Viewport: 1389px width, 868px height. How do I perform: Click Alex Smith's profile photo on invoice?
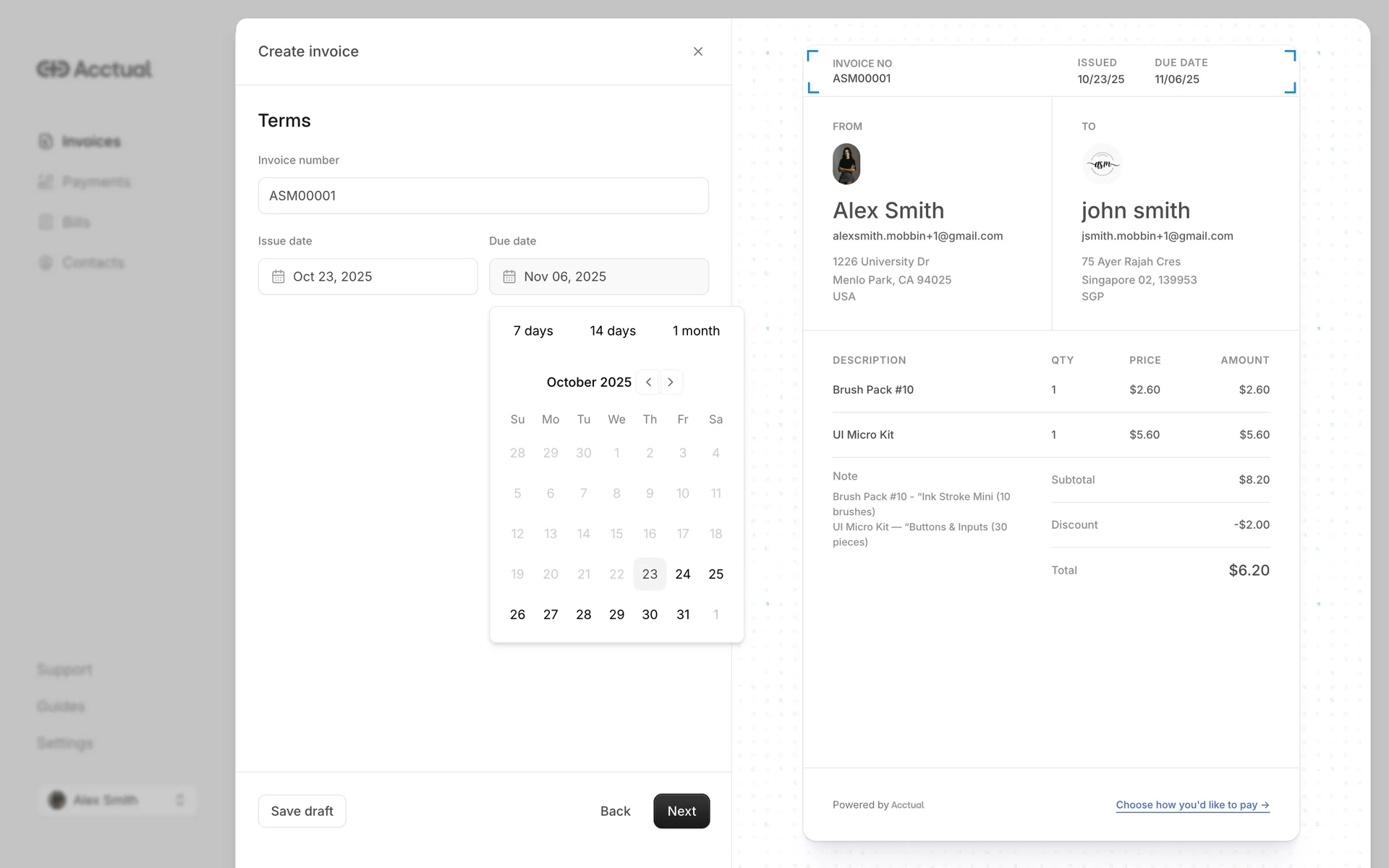point(846,164)
